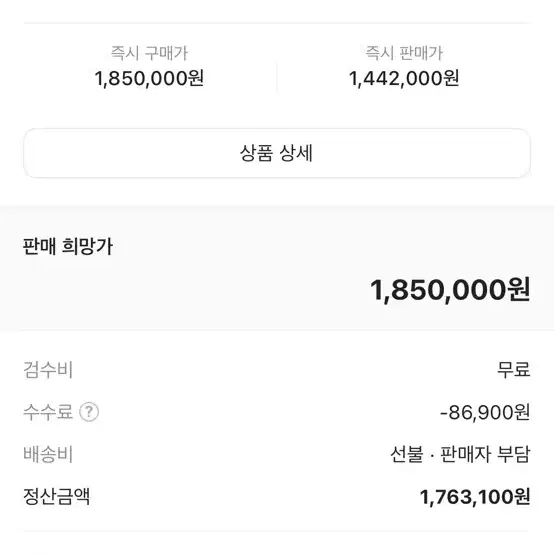Click the divider line above 즉시 구매가
The height and width of the screenshot is (554, 554).
[277, 23]
